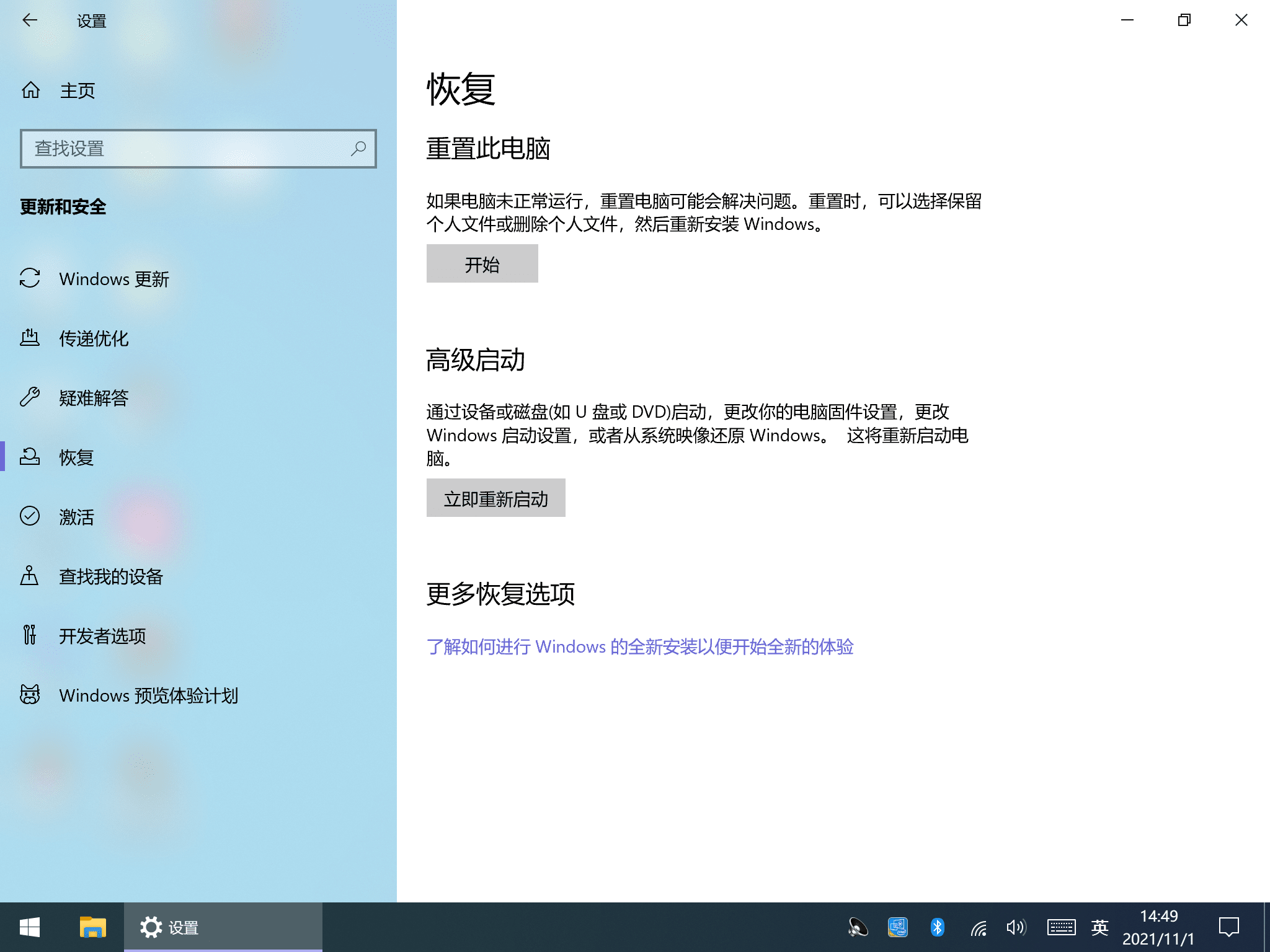Viewport: 1270px width, 952px height.
Task: Click the search magnifier icon
Action: click(358, 148)
